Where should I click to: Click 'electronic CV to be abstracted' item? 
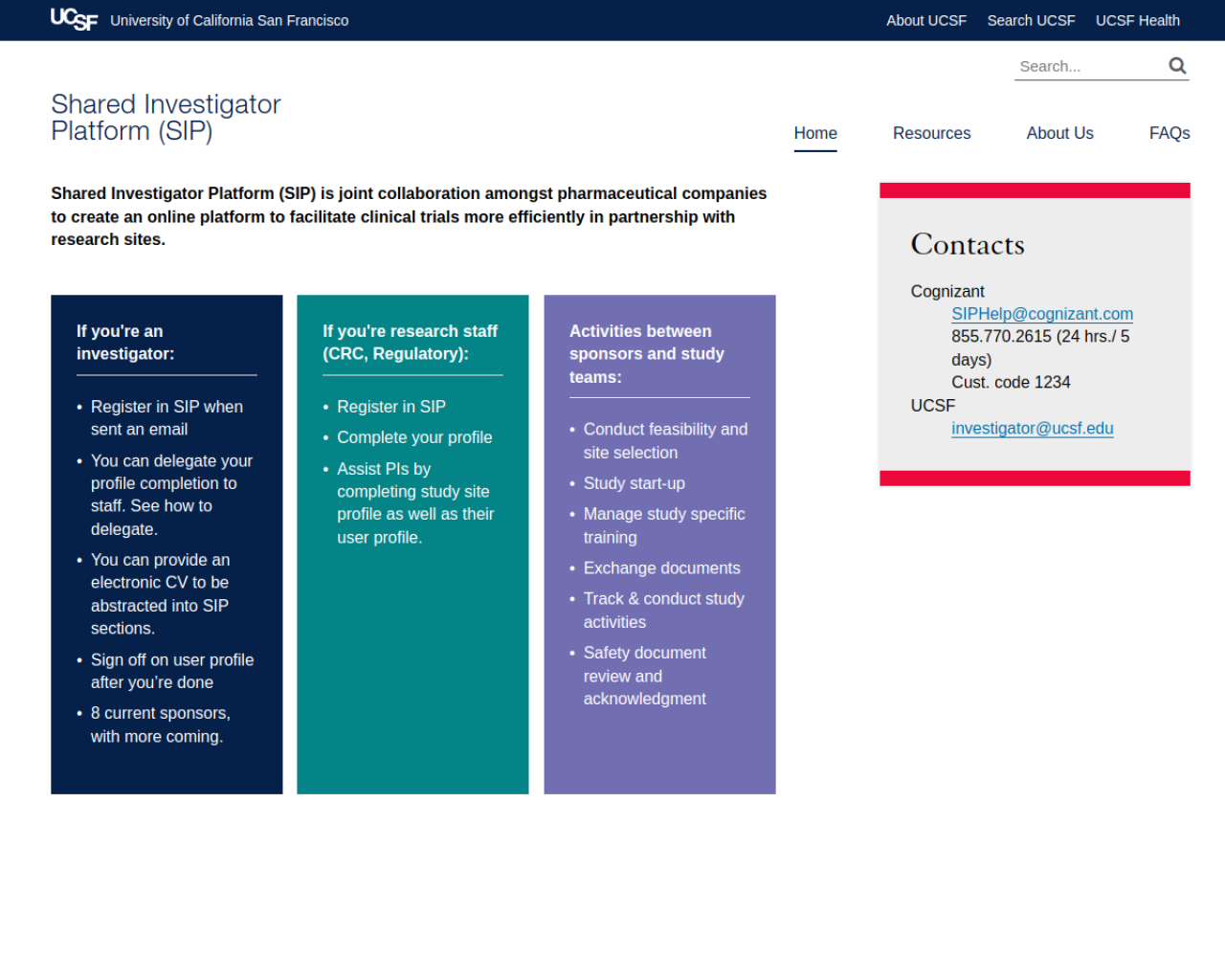click(160, 594)
